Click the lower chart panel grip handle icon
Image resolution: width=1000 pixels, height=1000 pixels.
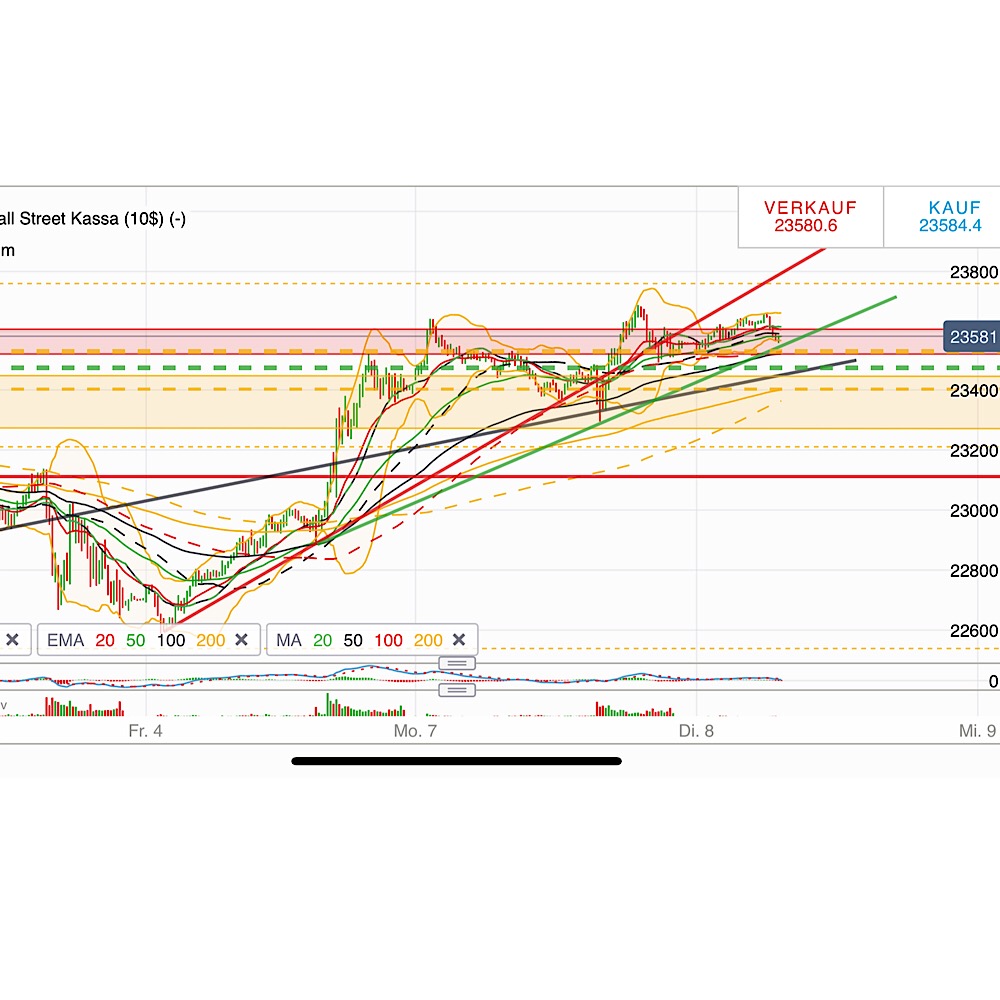click(x=456, y=689)
